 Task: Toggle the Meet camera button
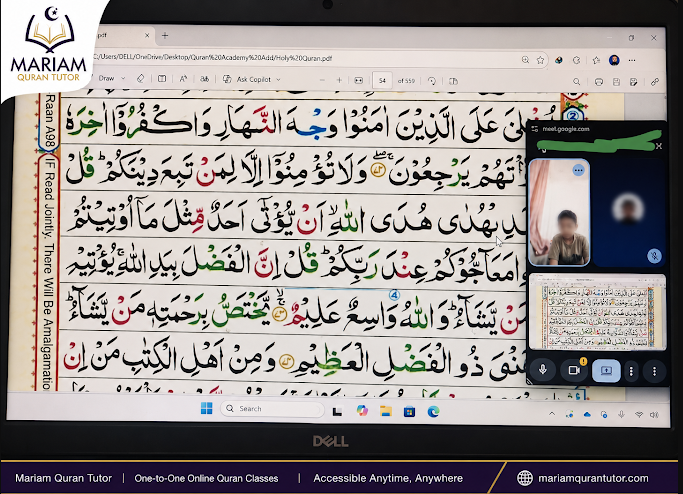[574, 370]
